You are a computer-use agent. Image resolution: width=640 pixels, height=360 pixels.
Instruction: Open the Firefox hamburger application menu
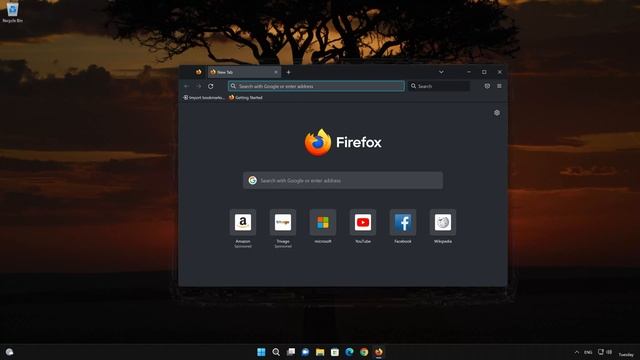(499, 86)
